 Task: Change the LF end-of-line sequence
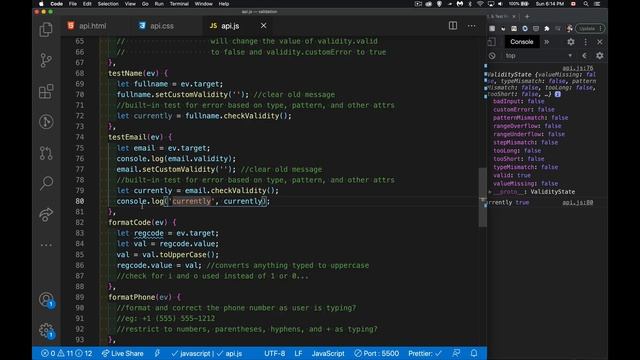(x=298, y=353)
